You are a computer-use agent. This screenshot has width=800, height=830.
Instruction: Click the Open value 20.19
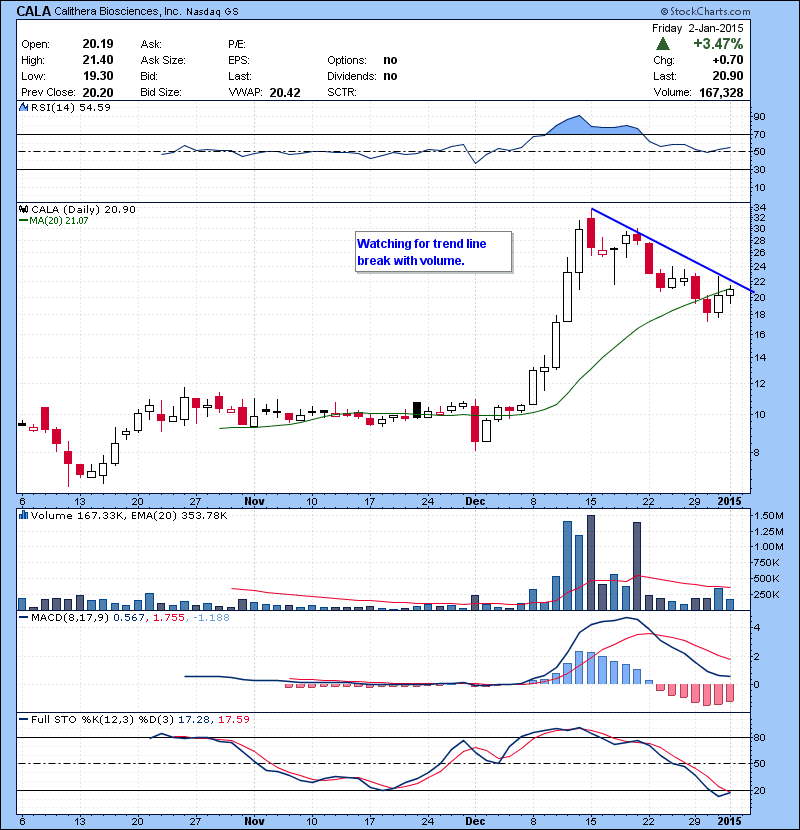click(98, 43)
